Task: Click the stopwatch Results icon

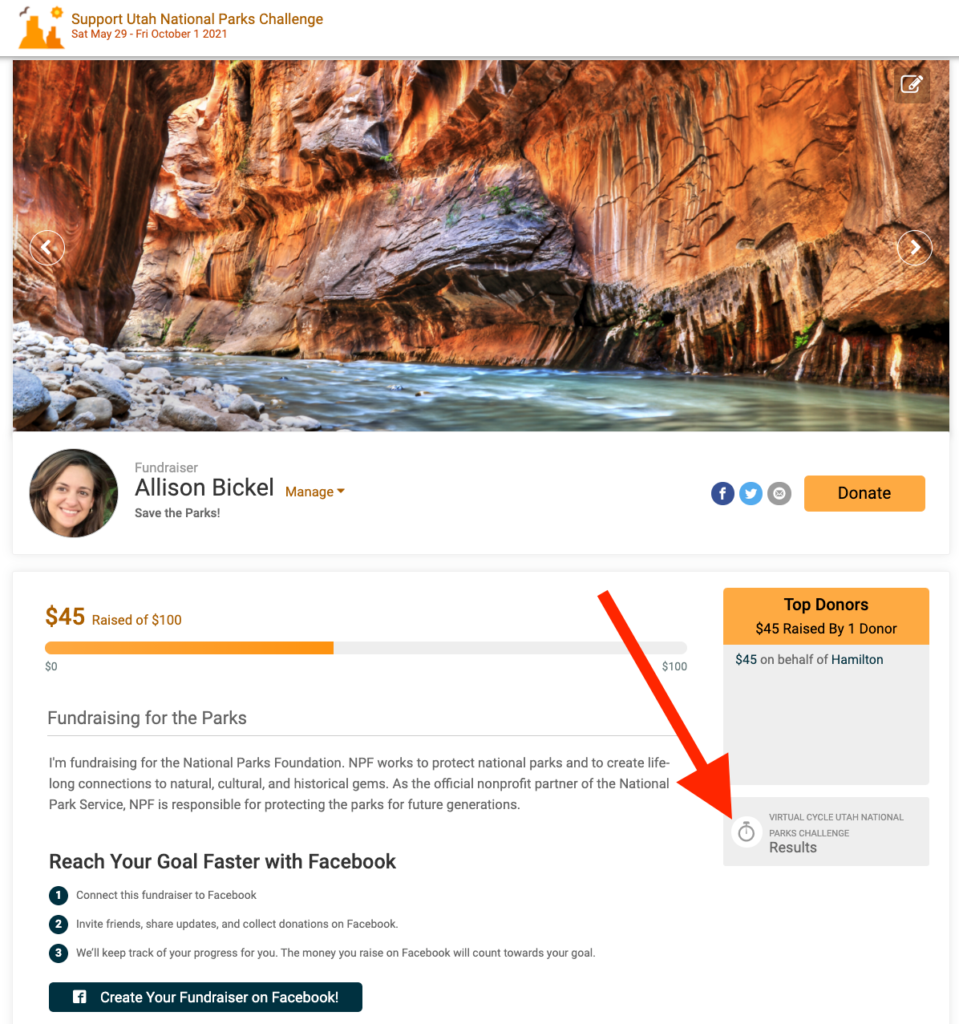Action: (746, 832)
